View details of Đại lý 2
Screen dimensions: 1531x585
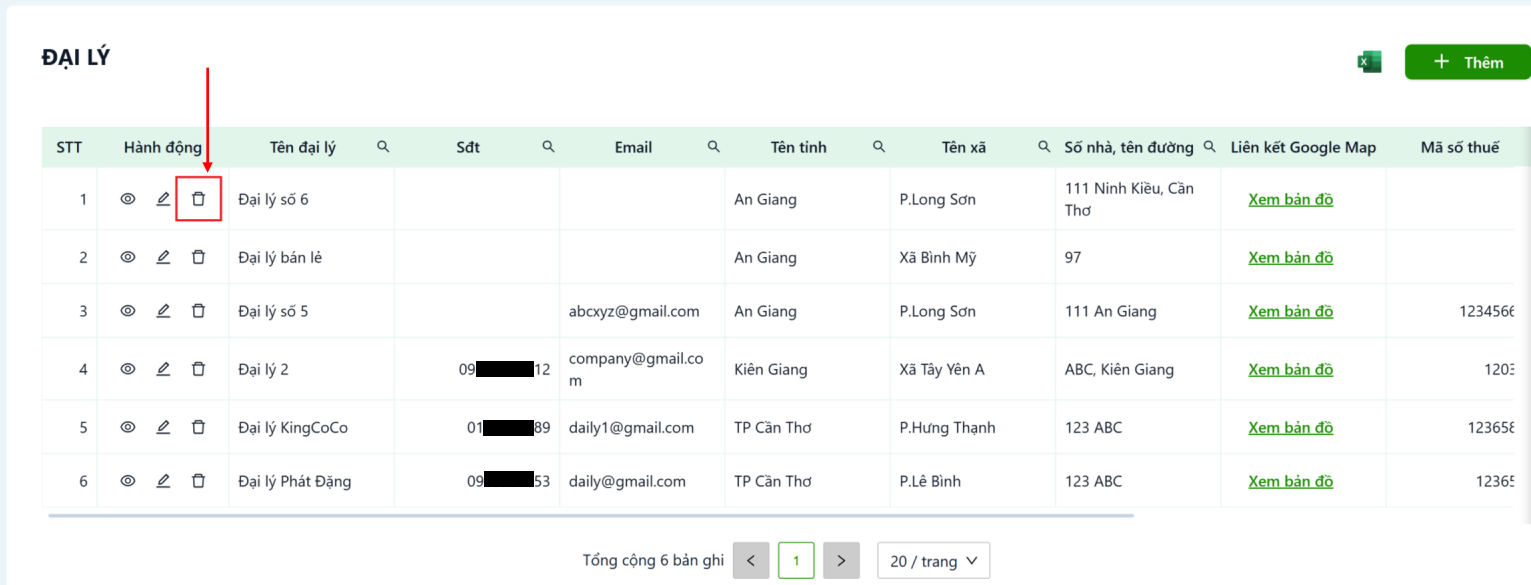128,369
